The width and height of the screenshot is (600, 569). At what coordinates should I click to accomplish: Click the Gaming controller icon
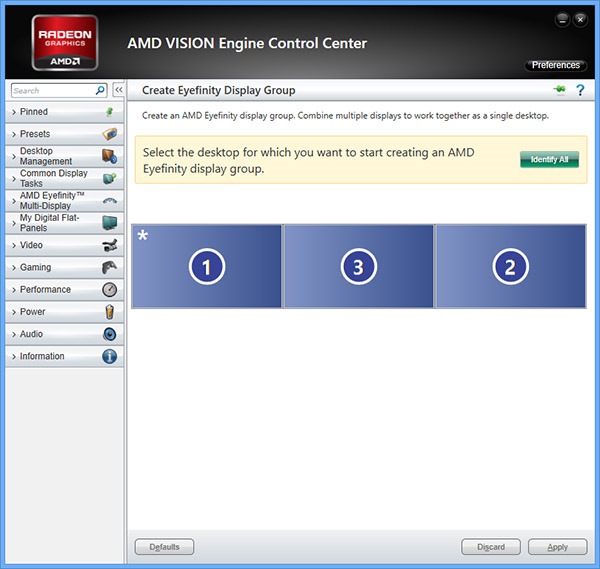coord(110,267)
